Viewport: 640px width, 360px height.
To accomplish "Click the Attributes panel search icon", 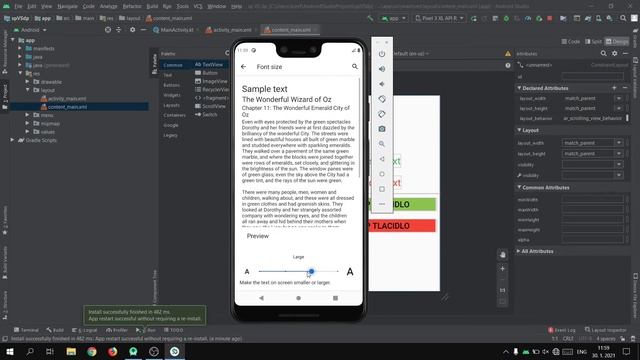I will pos(603,53).
